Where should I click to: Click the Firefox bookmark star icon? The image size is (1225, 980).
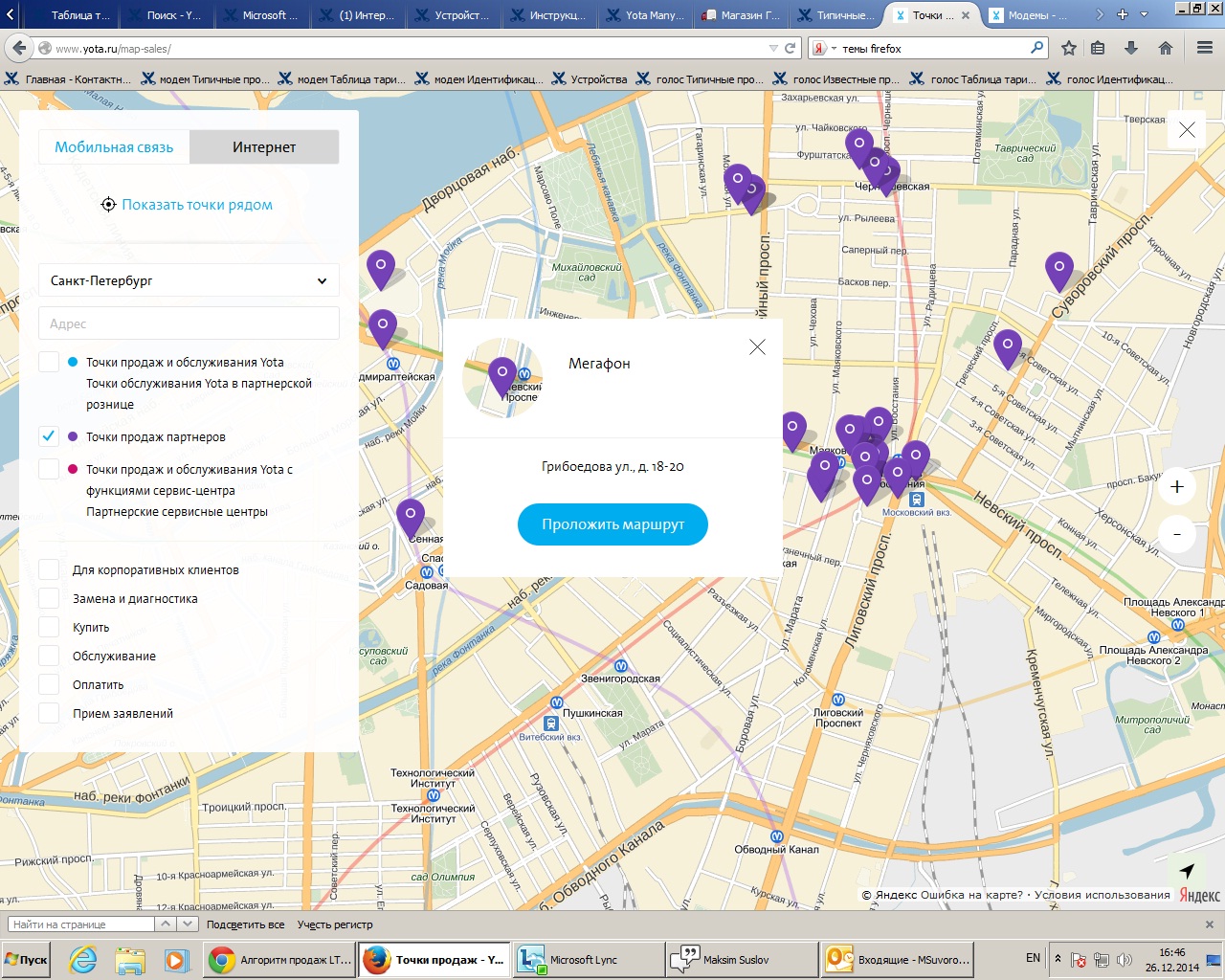tap(1069, 48)
